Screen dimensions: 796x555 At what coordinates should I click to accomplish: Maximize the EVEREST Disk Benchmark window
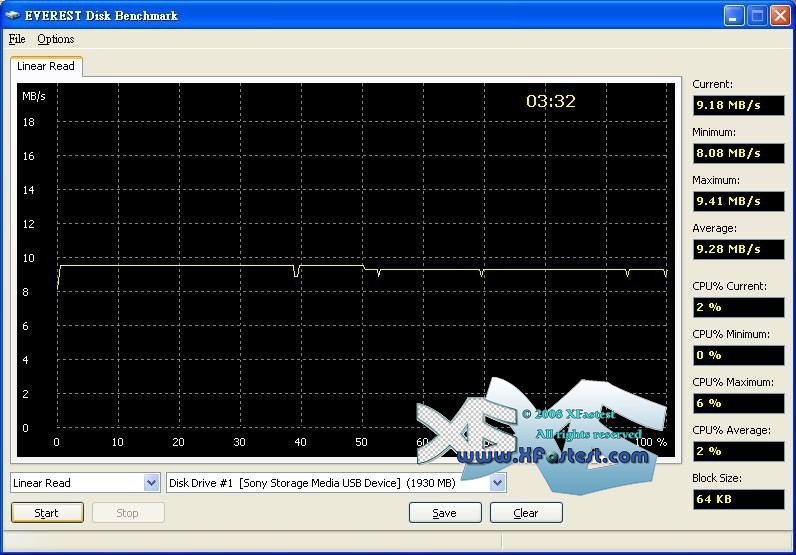pyautogui.click(x=757, y=15)
